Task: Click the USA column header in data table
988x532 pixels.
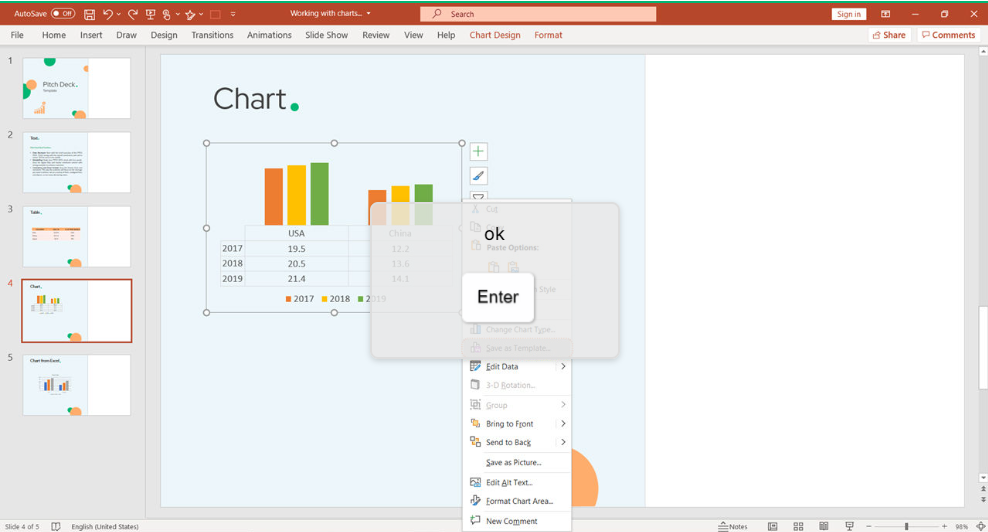Action: click(x=296, y=233)
